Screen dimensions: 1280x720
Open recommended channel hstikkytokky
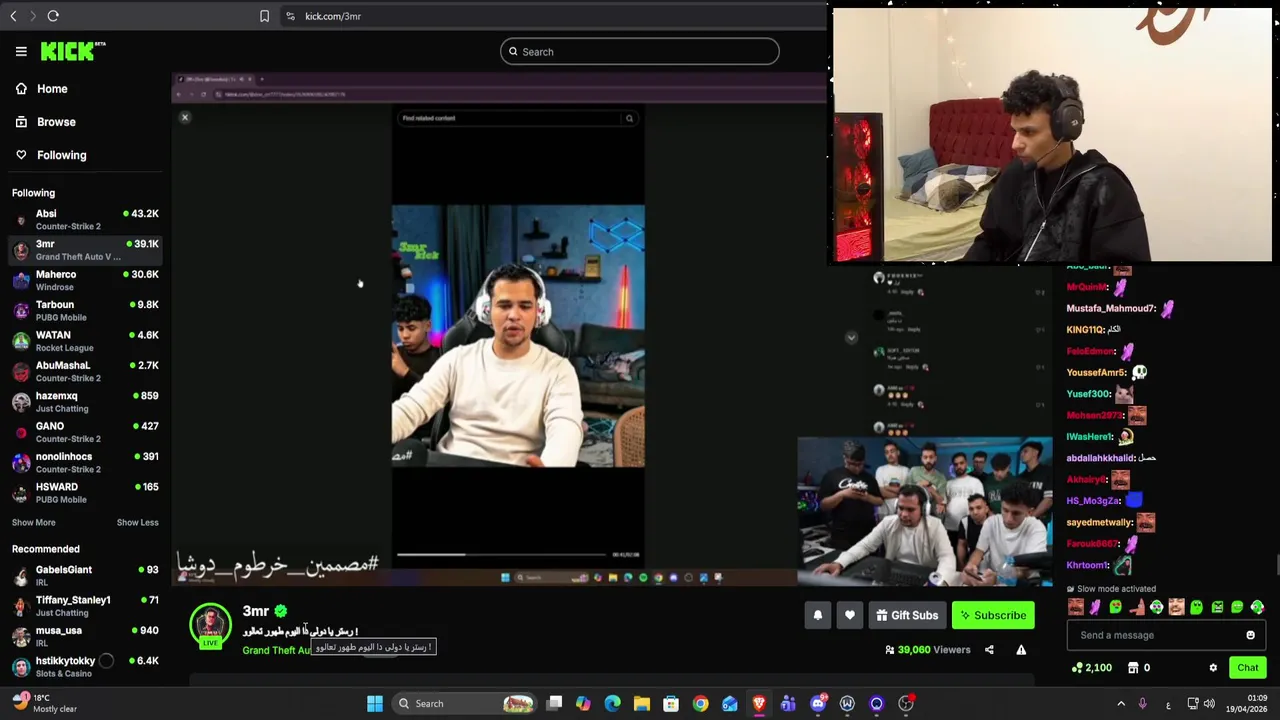tap(85, 666)
